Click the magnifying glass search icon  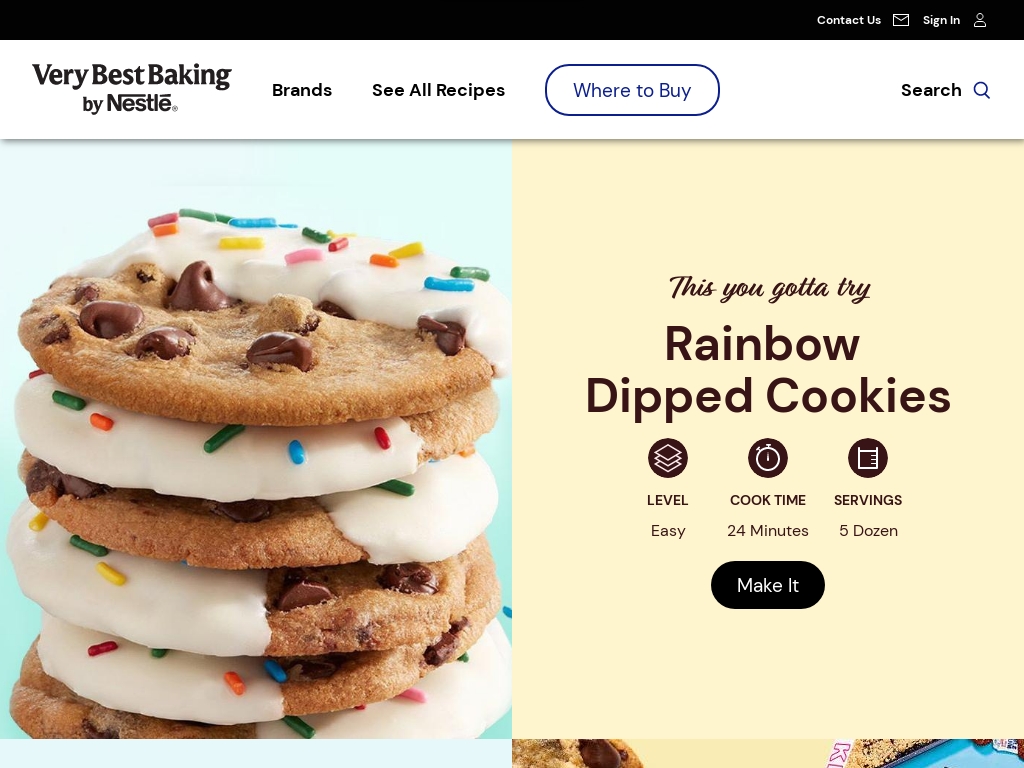(x=982, y=90)
